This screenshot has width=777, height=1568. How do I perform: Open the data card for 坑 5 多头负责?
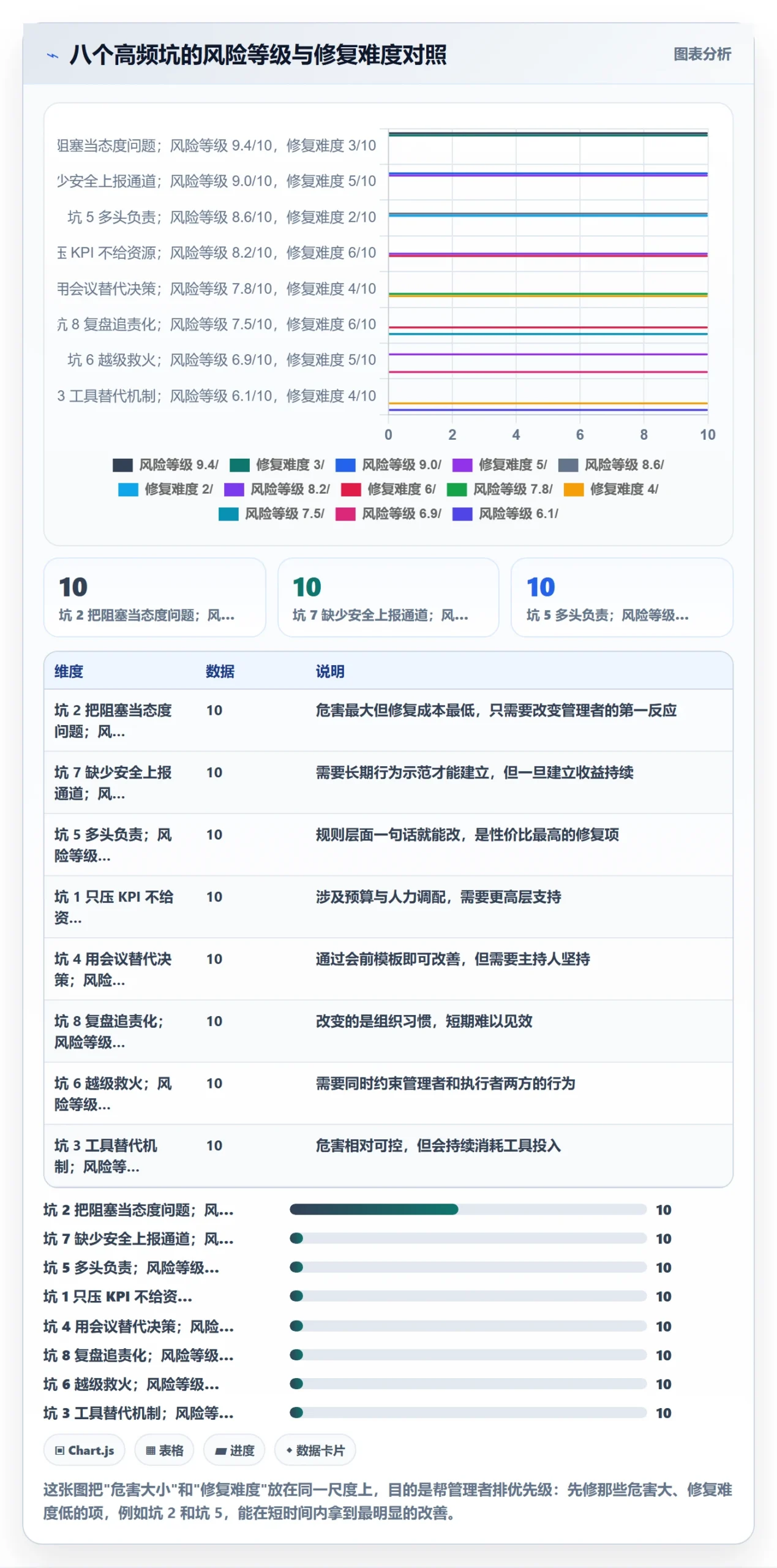click(x=622, y=597)
